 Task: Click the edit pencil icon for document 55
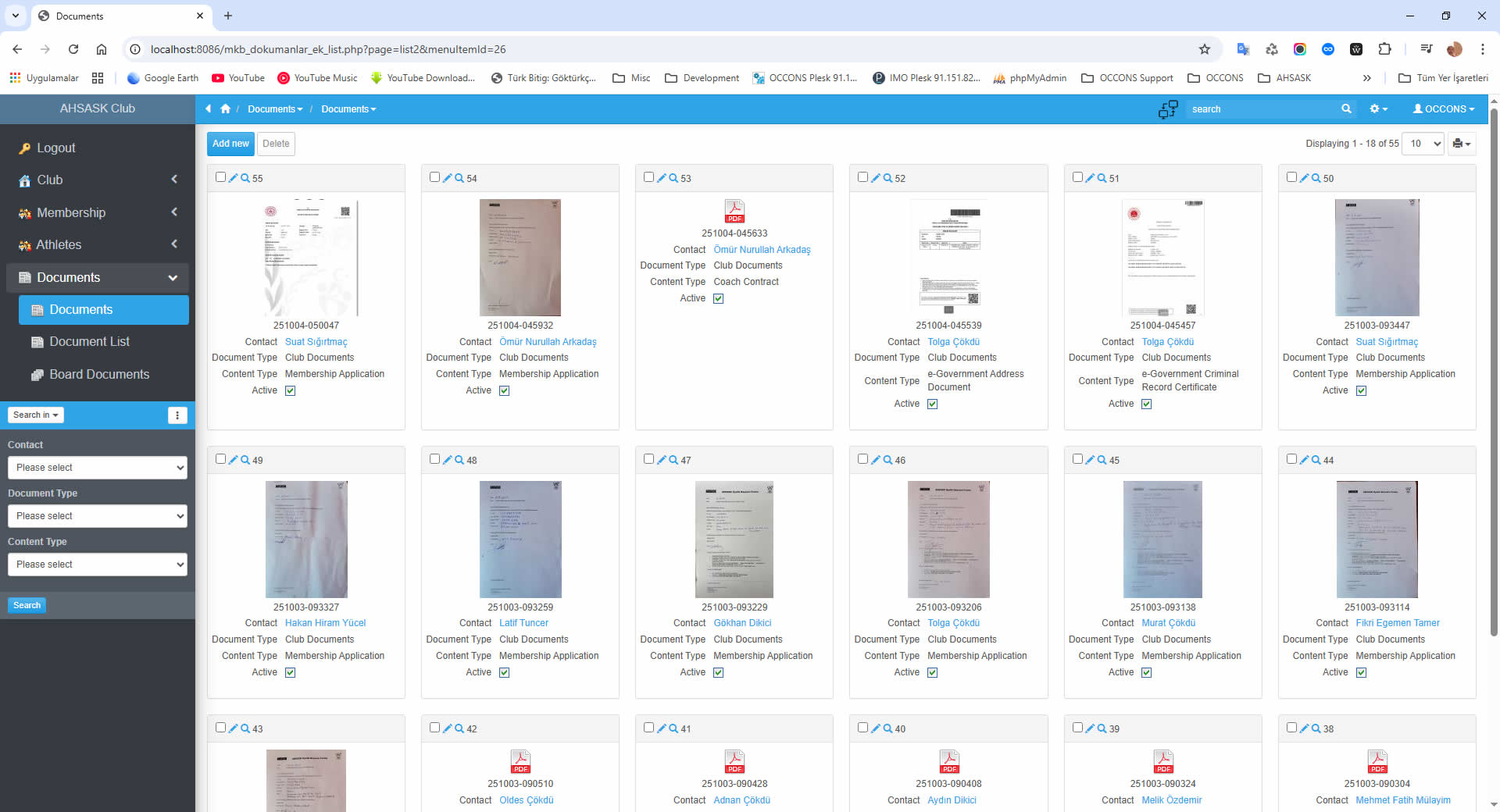233,178
